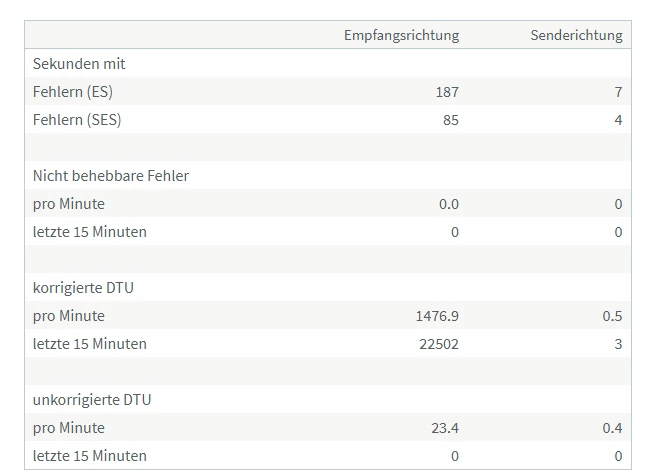Click the 0.5 Senderichtung value
This screenshot has width=651, height=476.
click(612, 316)
